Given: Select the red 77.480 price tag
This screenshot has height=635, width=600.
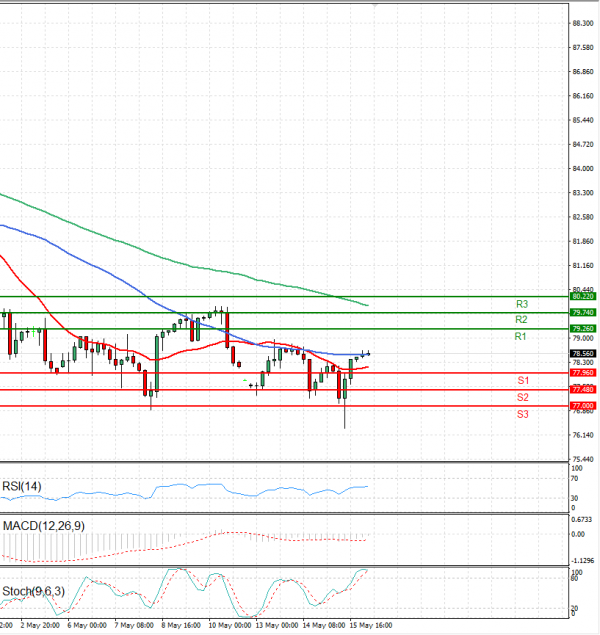Looking at the screenshot, I should click(583, 389).
